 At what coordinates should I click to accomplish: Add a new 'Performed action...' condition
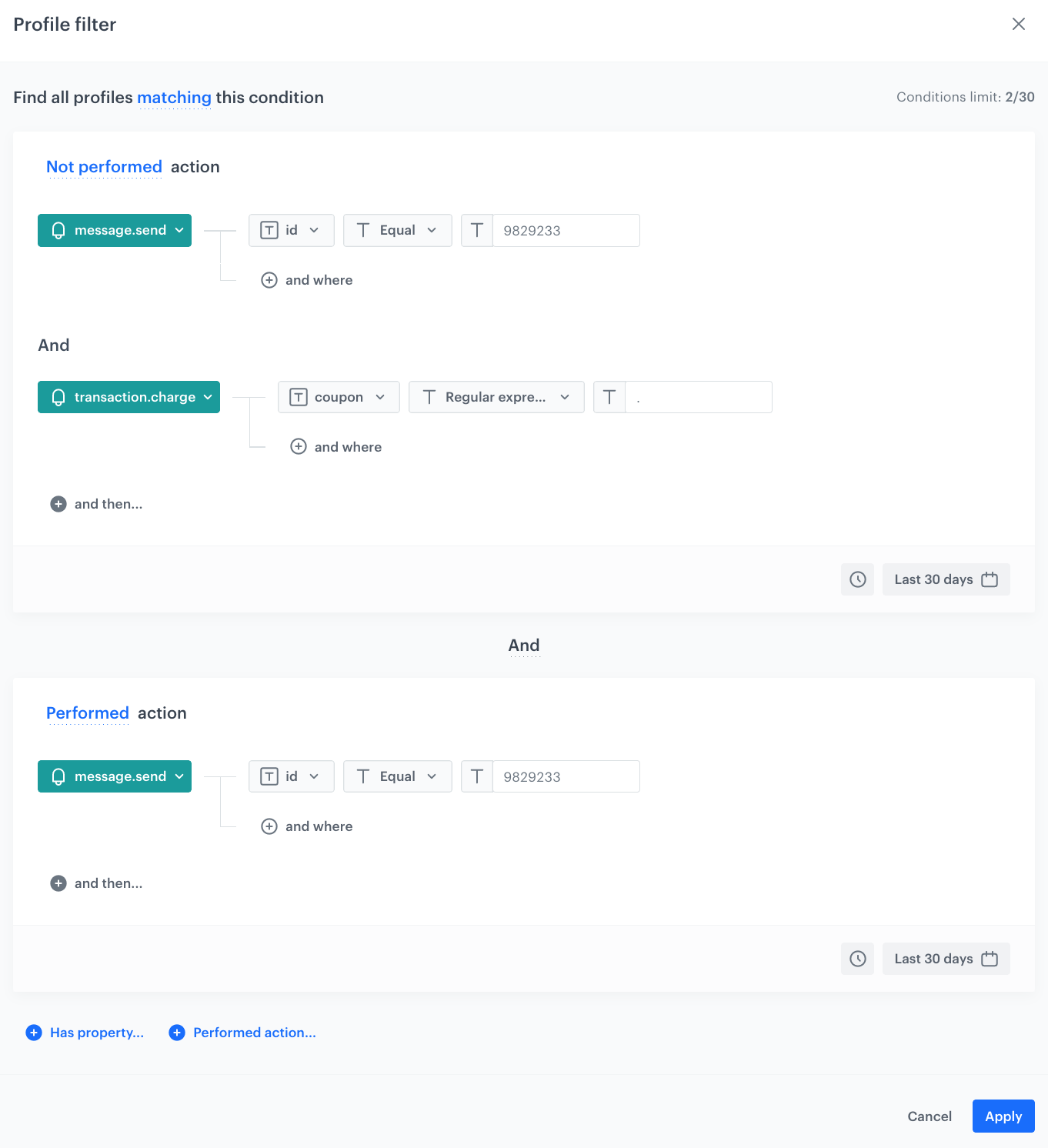(242, 1033)
